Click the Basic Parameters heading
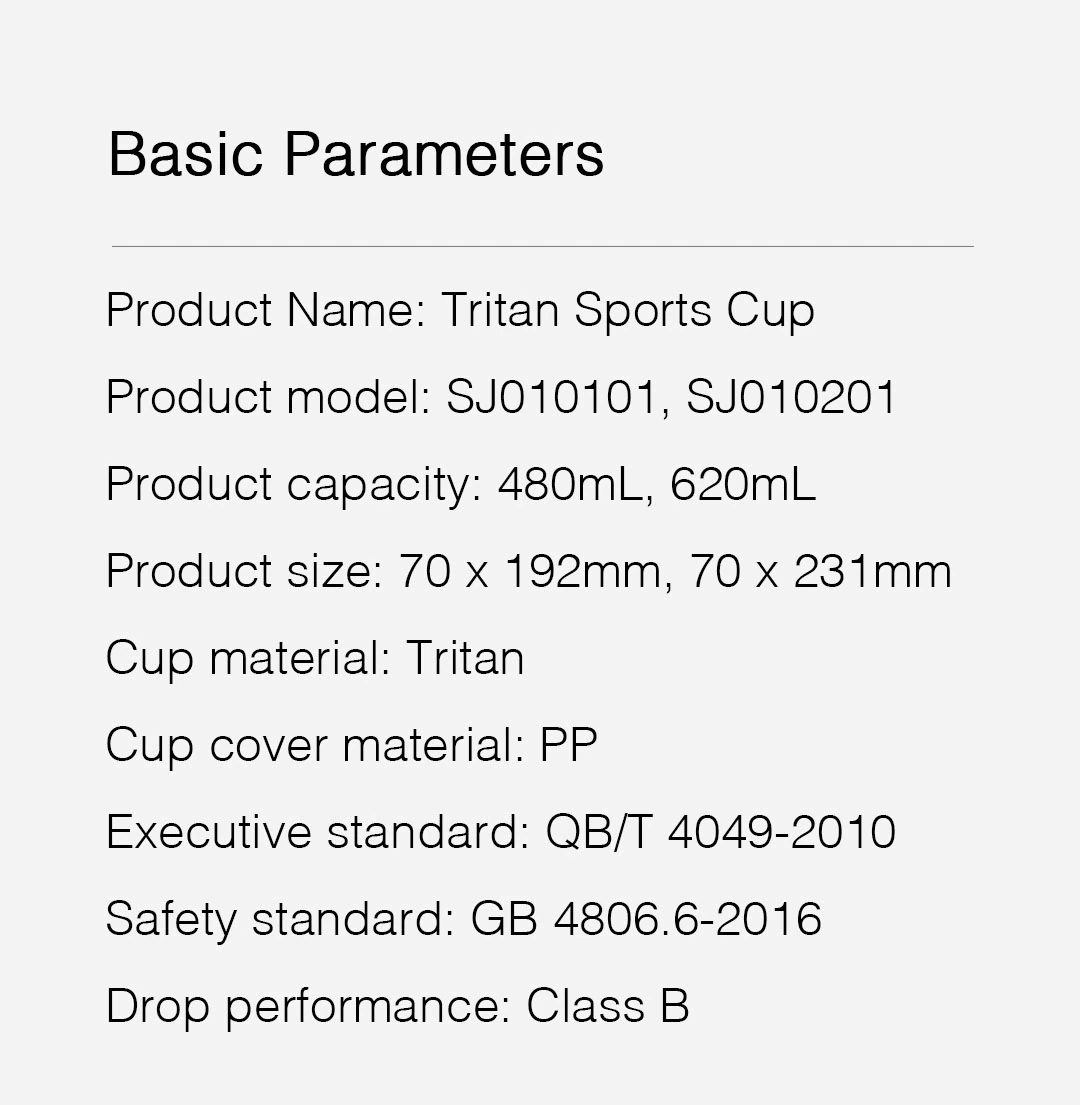 point(356,155)
